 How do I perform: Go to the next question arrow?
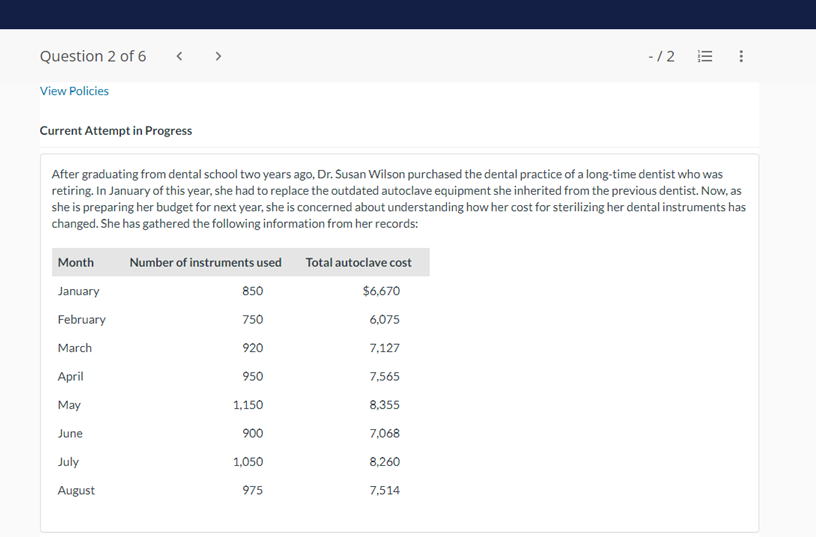tap(219, 56)
